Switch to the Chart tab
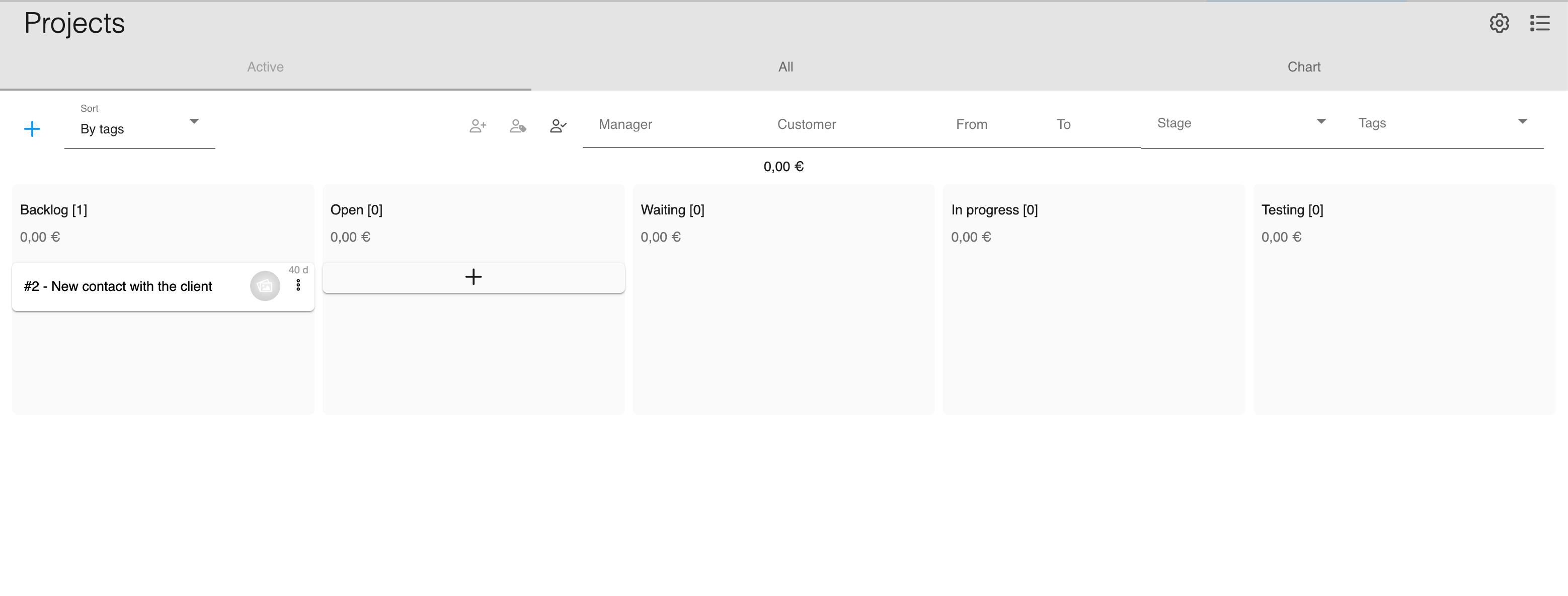This screenshot has width=1568, height=596. coord(1303,67)
